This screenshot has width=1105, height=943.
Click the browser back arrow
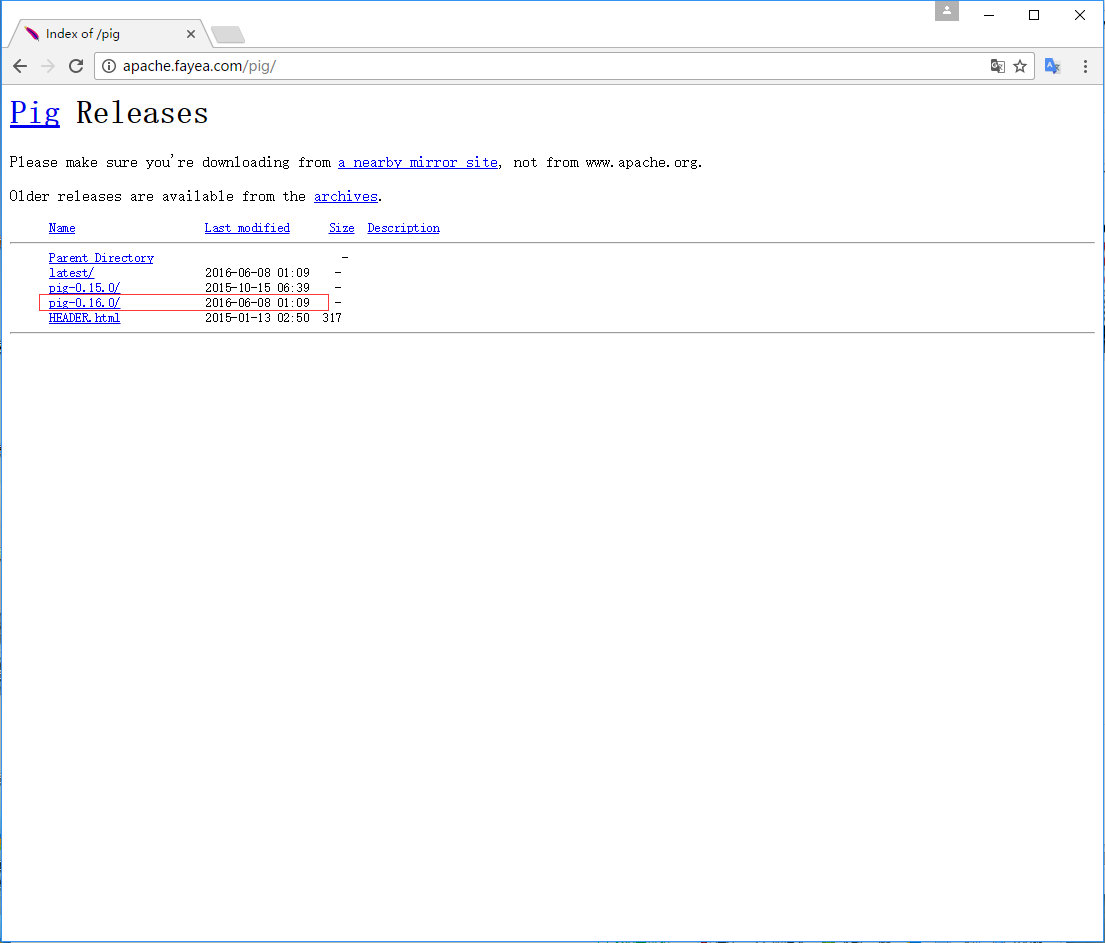pos(20,66)
